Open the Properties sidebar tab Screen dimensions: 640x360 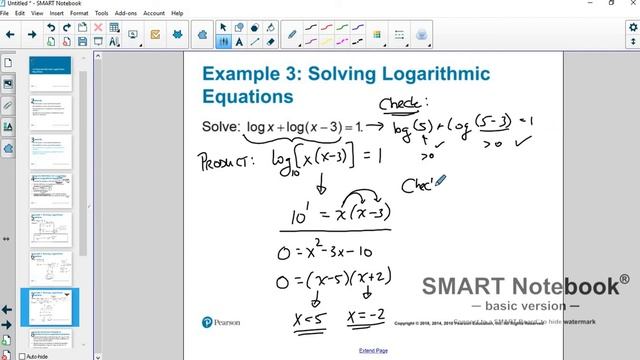pos(8,127)
